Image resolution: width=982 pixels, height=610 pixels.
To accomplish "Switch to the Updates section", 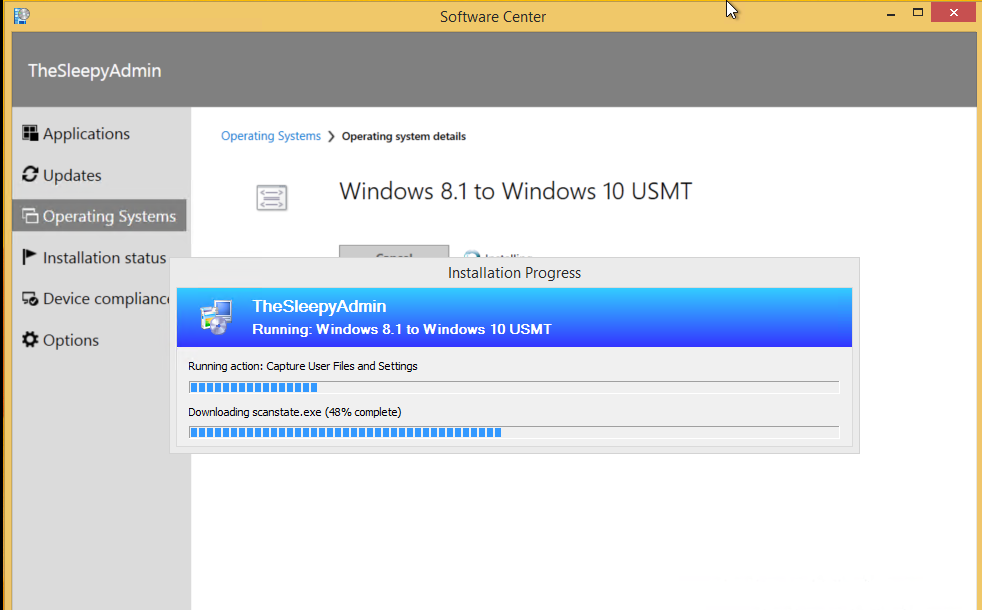I will point(70,175).
